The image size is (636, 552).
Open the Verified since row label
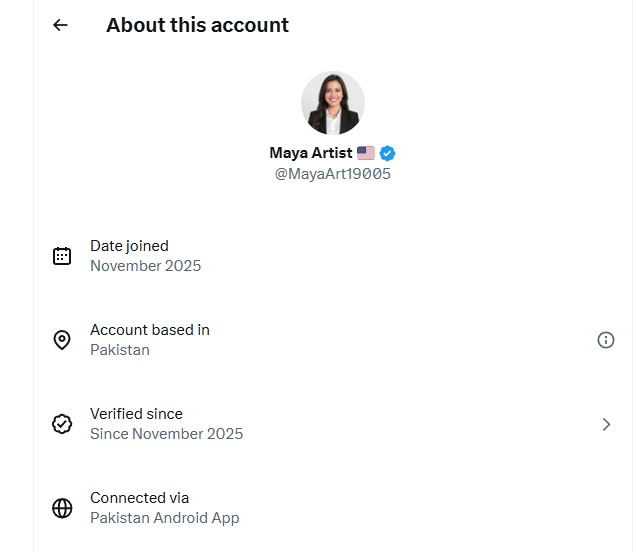point(136,414)
